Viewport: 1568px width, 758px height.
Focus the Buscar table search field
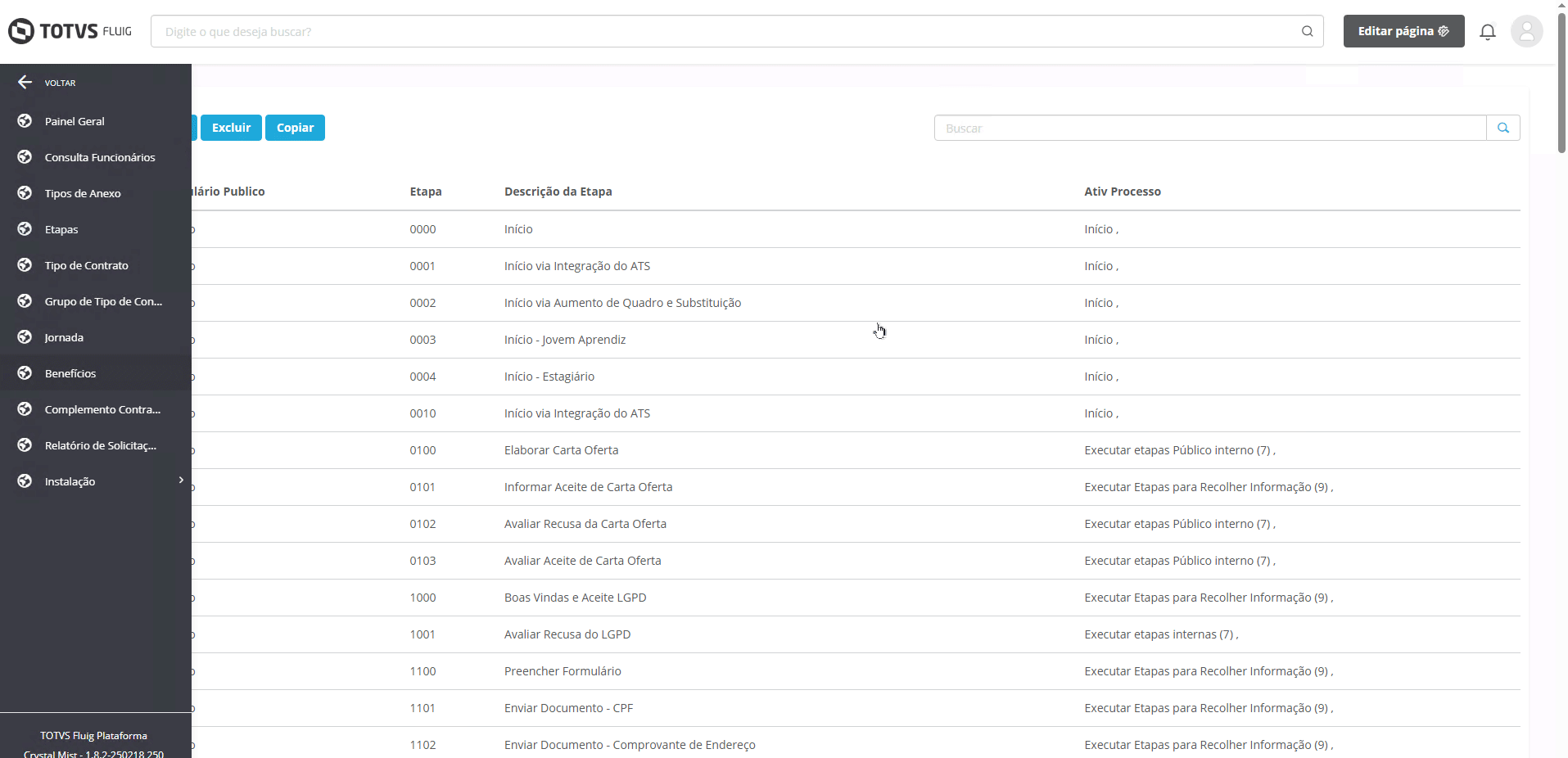tap(1210, 128)
